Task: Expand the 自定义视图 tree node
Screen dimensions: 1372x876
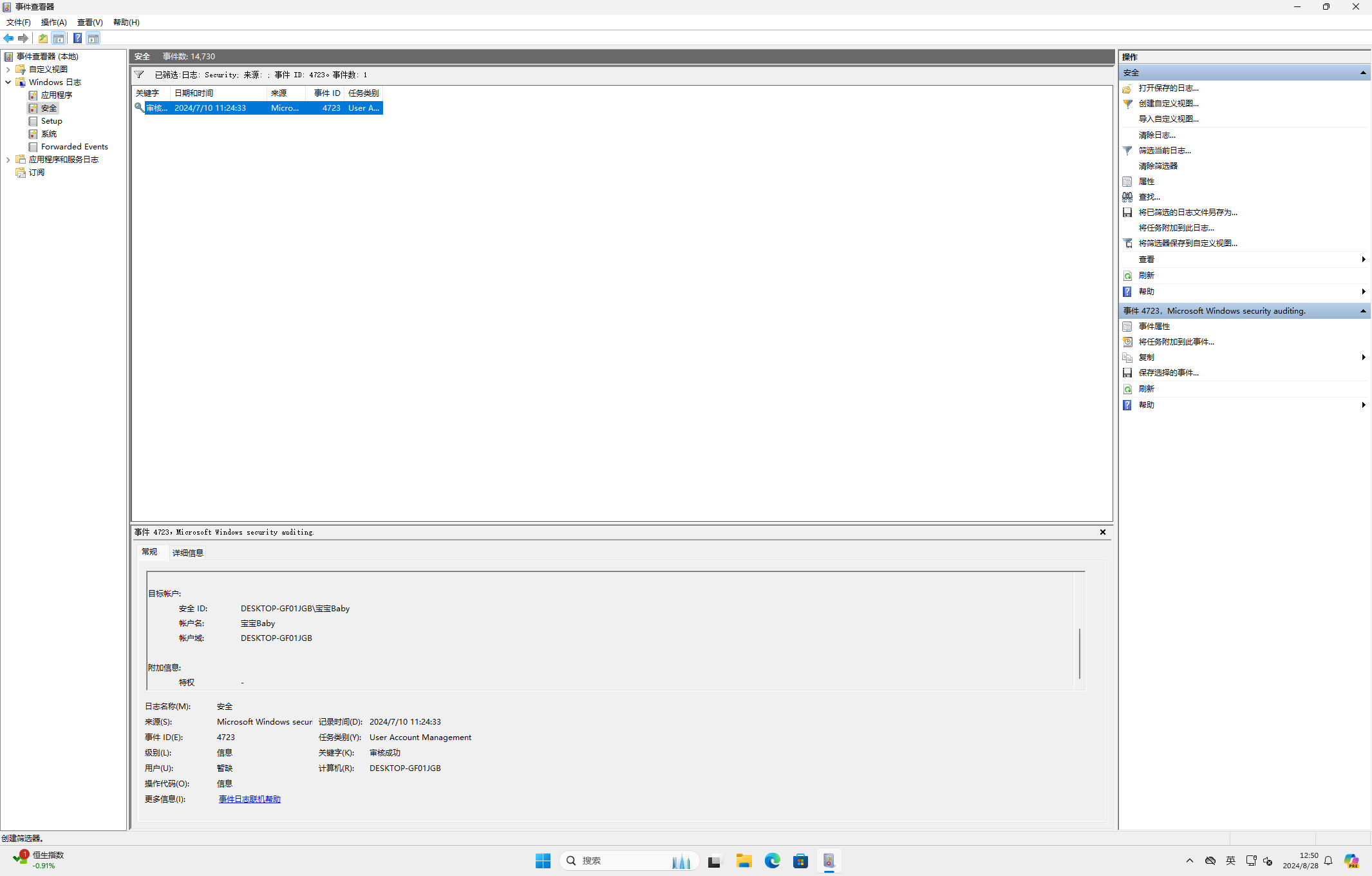Action: click(8, 70)
